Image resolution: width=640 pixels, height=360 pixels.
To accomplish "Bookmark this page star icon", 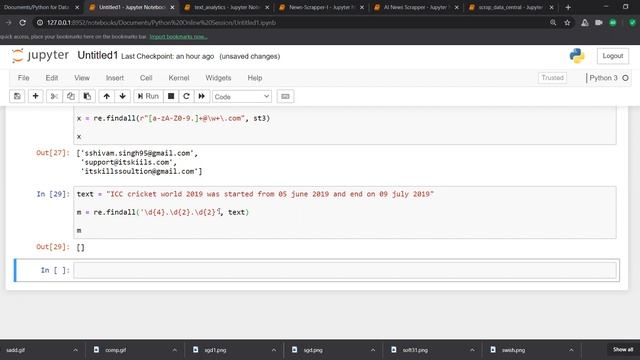I will pos(567,23).
